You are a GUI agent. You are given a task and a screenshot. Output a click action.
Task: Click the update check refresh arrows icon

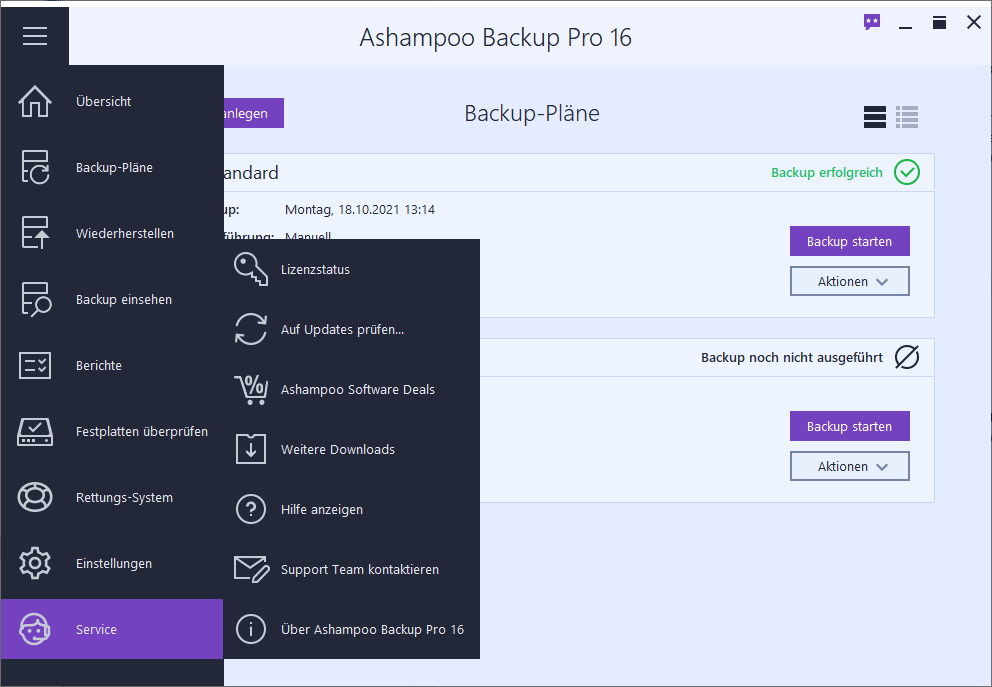[251, 329]
